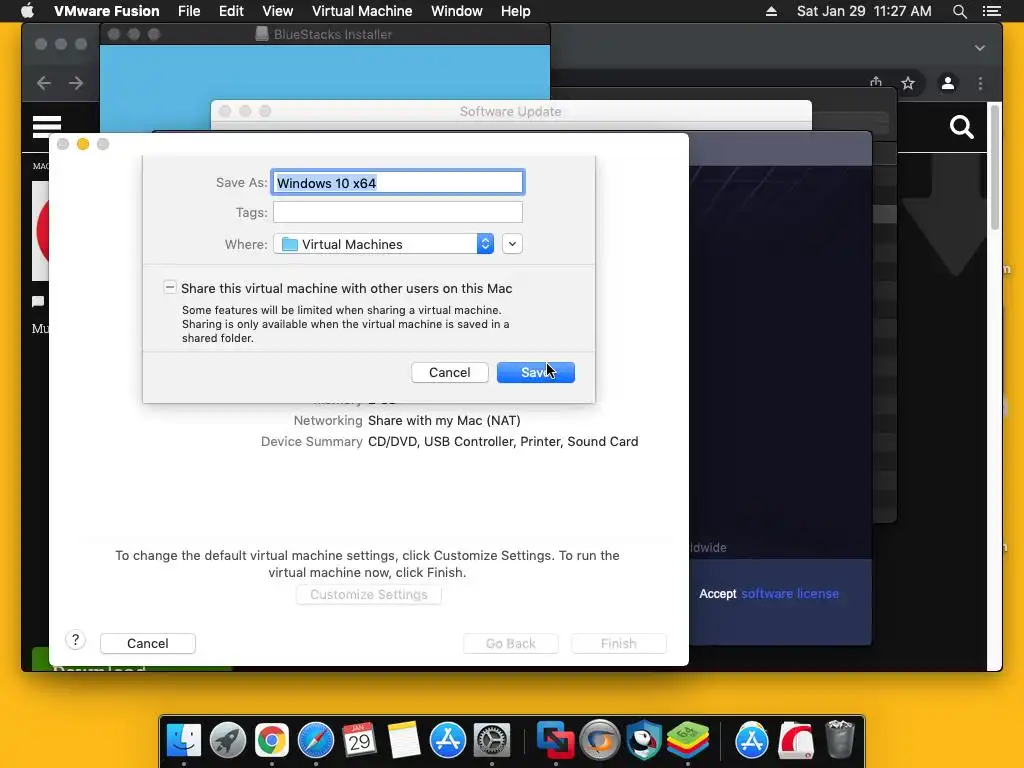Switch to VMware Fusion Dock icon
The height and width of the screenshot is (768, 1024).
click(x=556, y=740)
